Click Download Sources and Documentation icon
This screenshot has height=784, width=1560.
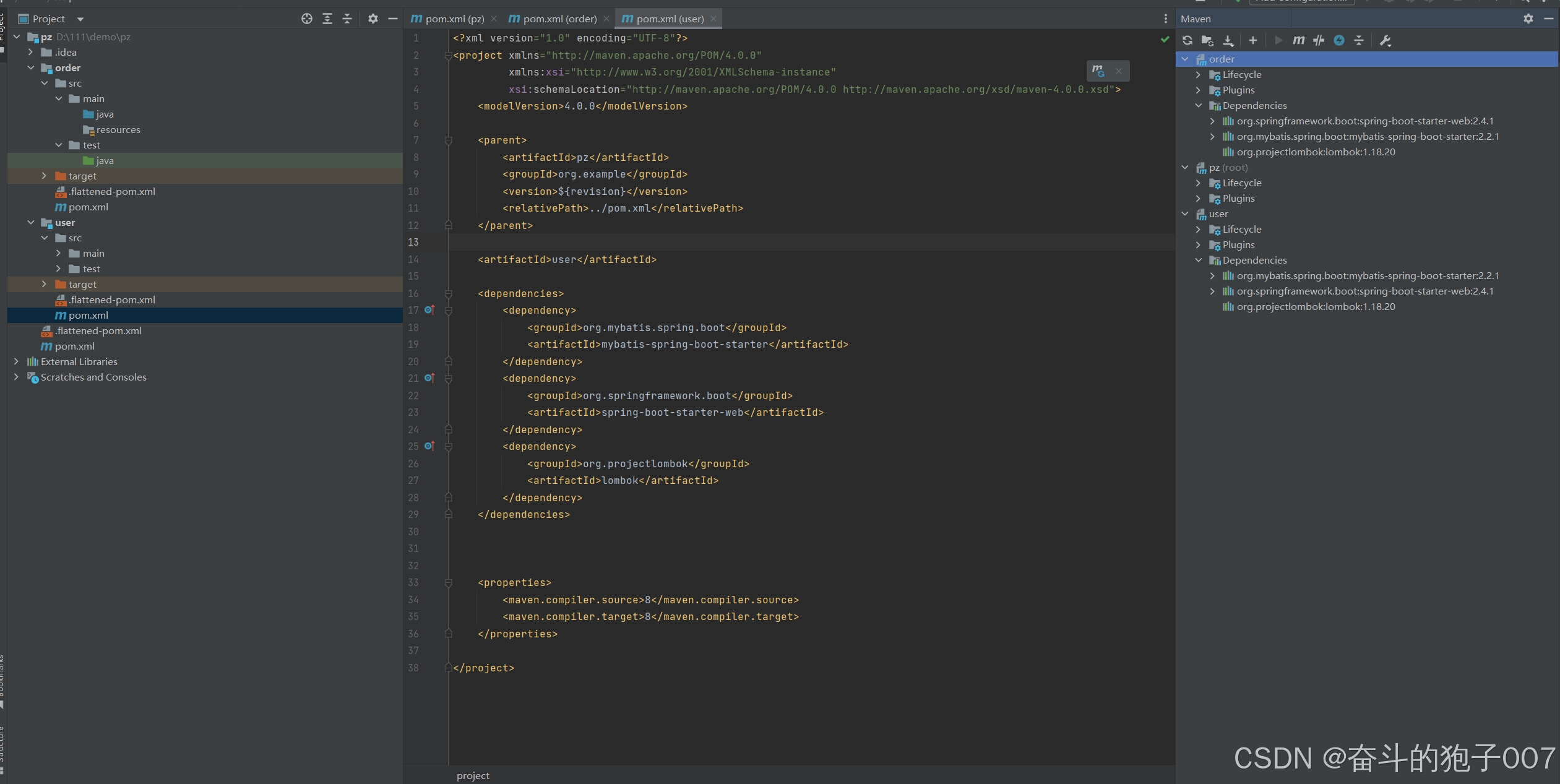pos(1228,40)
